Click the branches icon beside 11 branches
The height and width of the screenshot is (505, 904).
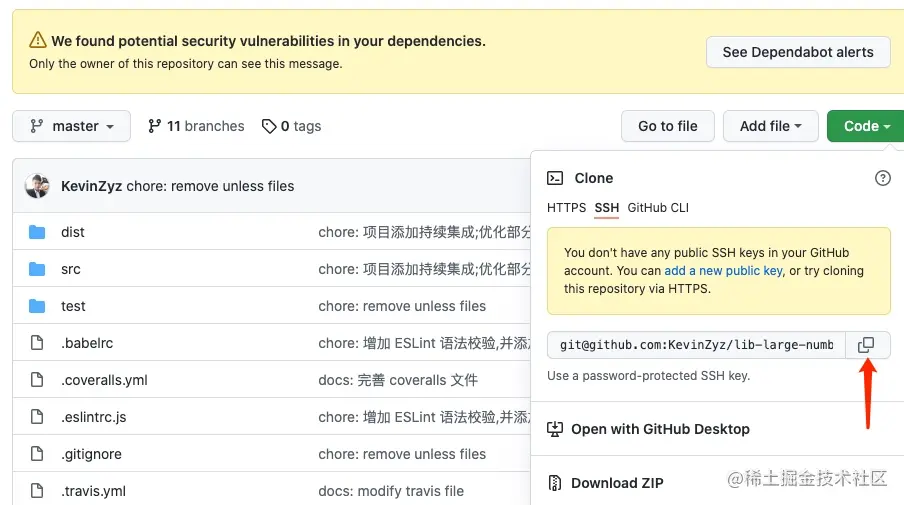coord(154,126)
